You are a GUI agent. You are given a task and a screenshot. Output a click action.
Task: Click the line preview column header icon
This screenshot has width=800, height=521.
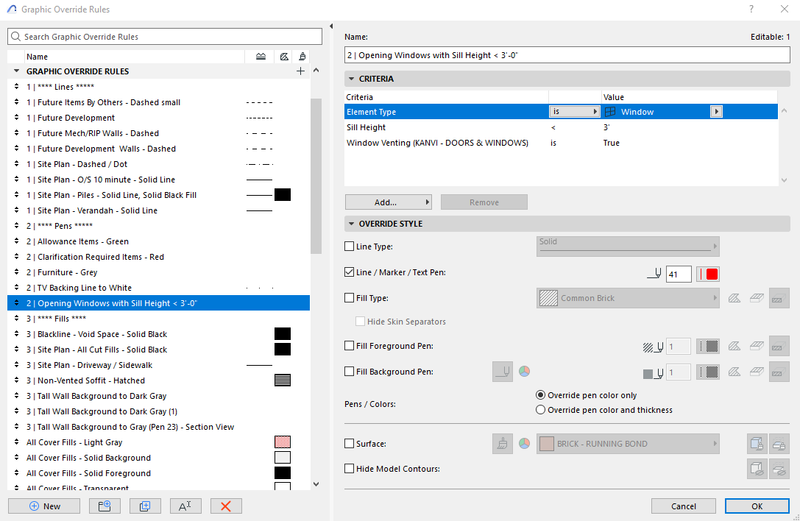[261, 57]
